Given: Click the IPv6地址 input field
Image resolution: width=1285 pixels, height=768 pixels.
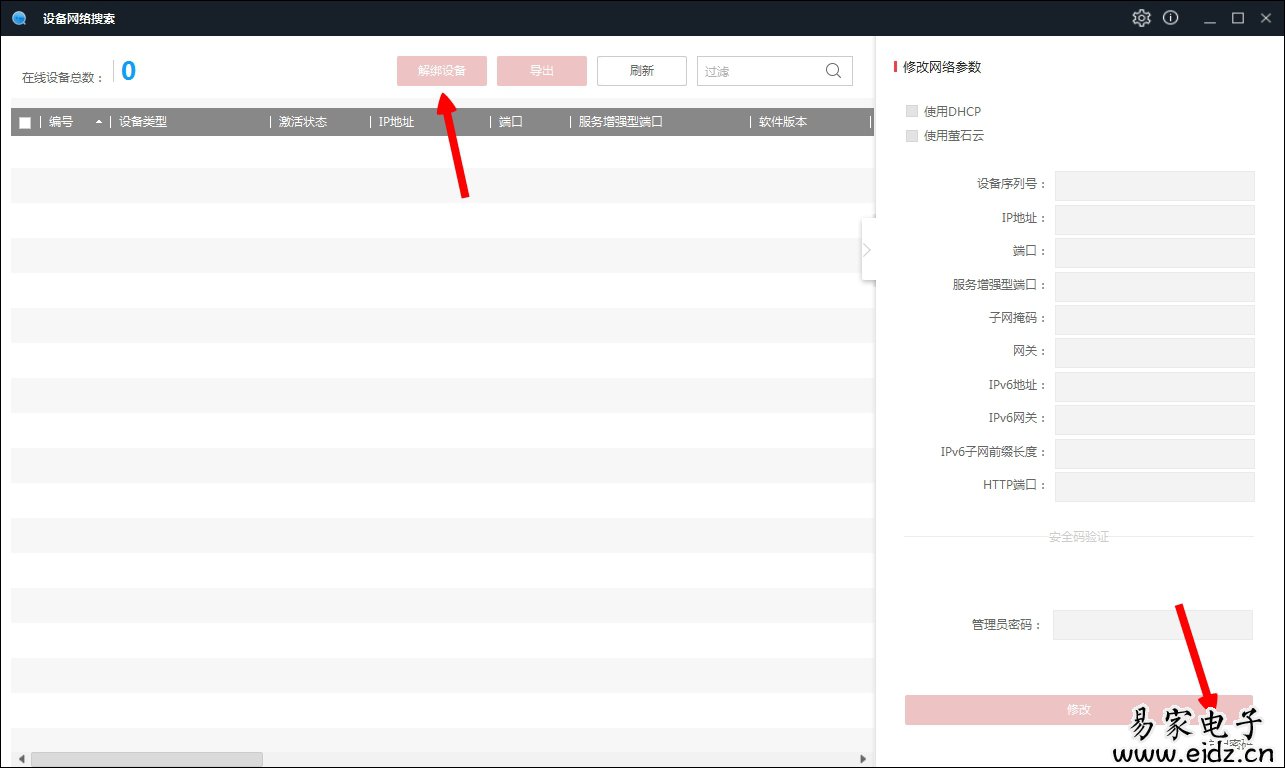Looking at the screenshot, I should (x=1155, y=386).
